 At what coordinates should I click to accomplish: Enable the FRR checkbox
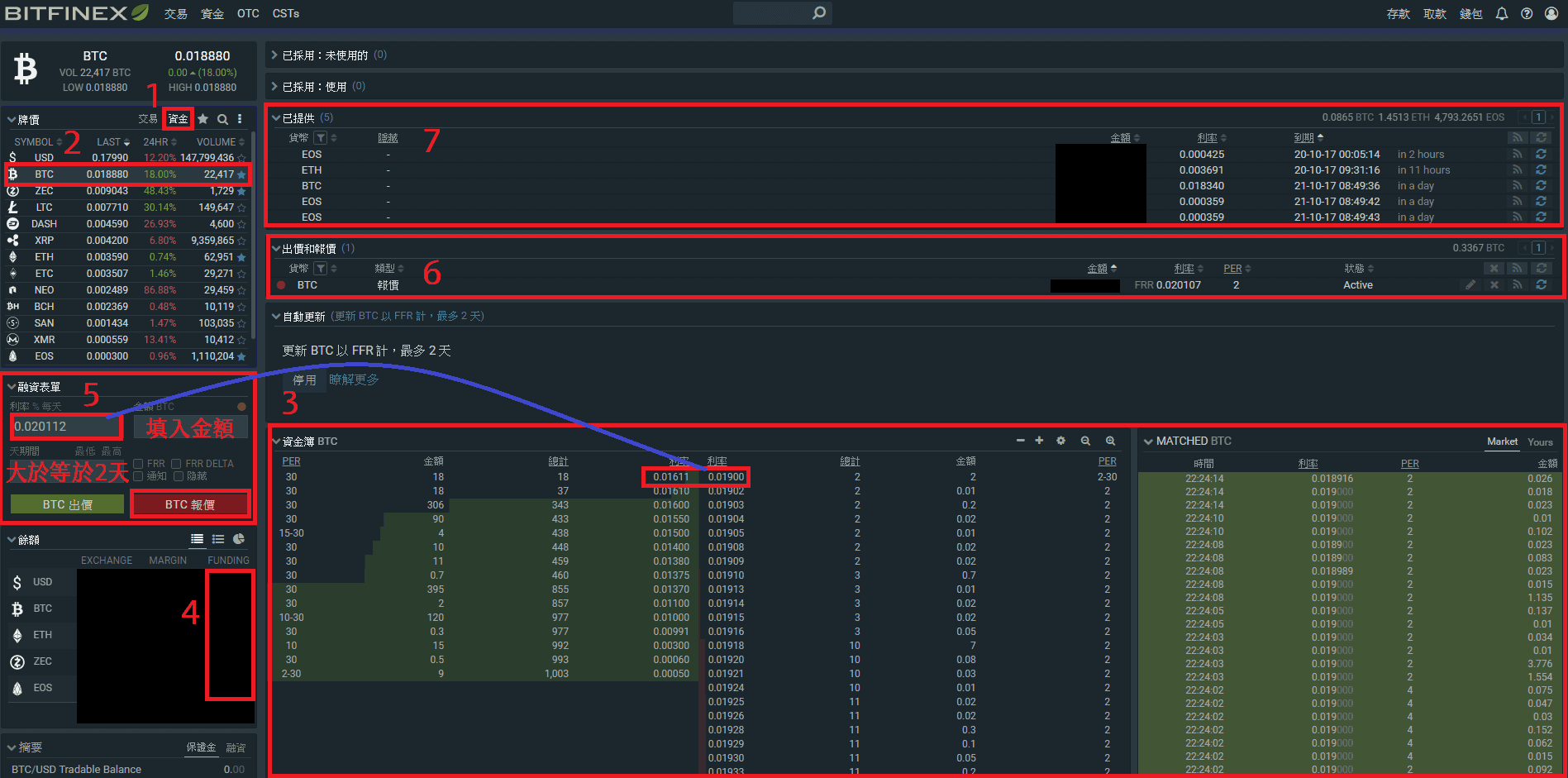tap(139, 464)
